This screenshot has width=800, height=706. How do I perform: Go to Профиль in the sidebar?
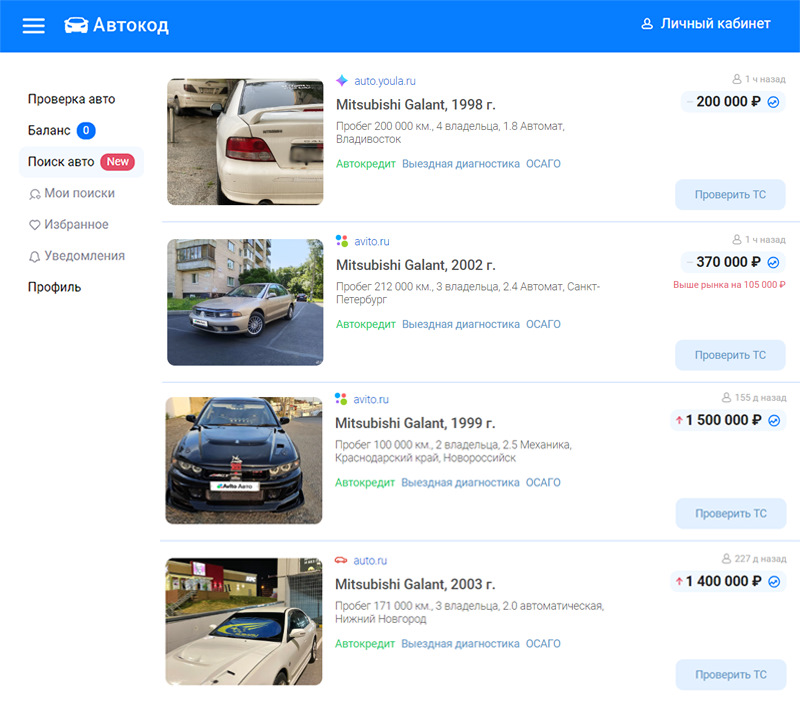pos(54,287)
